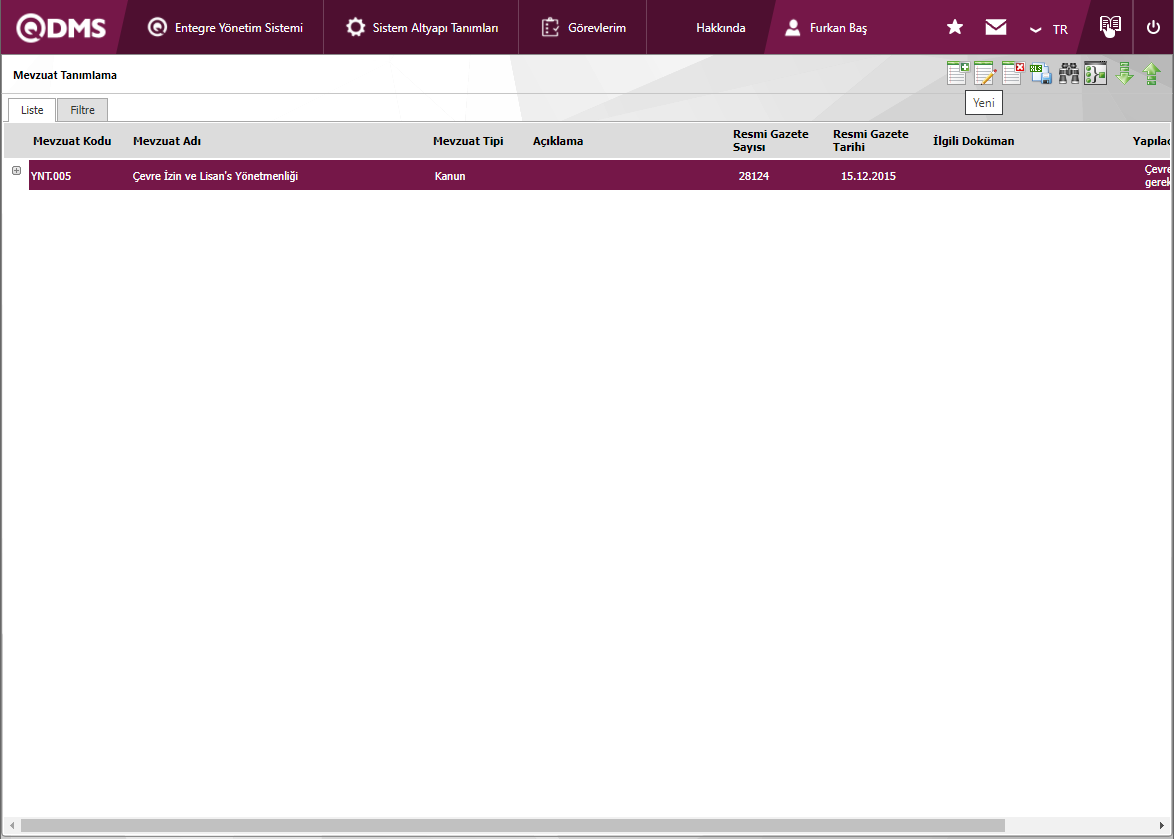This screenshot has width=1174, height=839.
Task: Click the 15.12.2015 date cell
Action: (x=869, y=176)
